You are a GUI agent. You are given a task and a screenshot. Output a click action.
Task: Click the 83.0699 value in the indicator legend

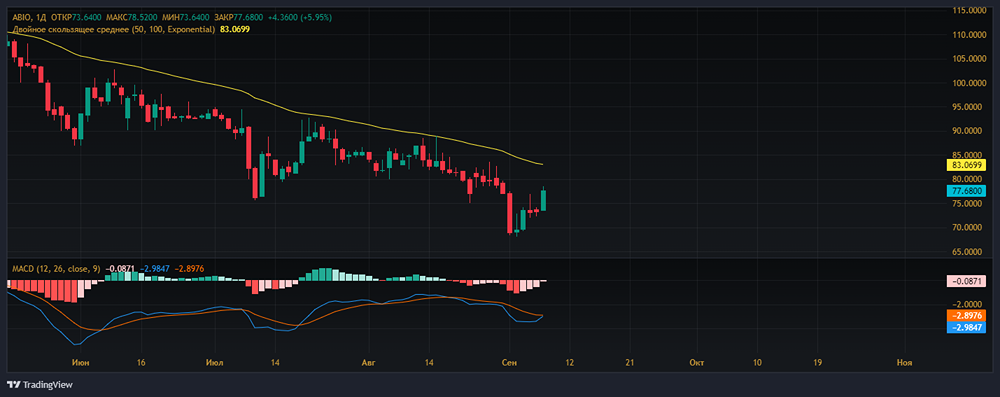(235, 29)
